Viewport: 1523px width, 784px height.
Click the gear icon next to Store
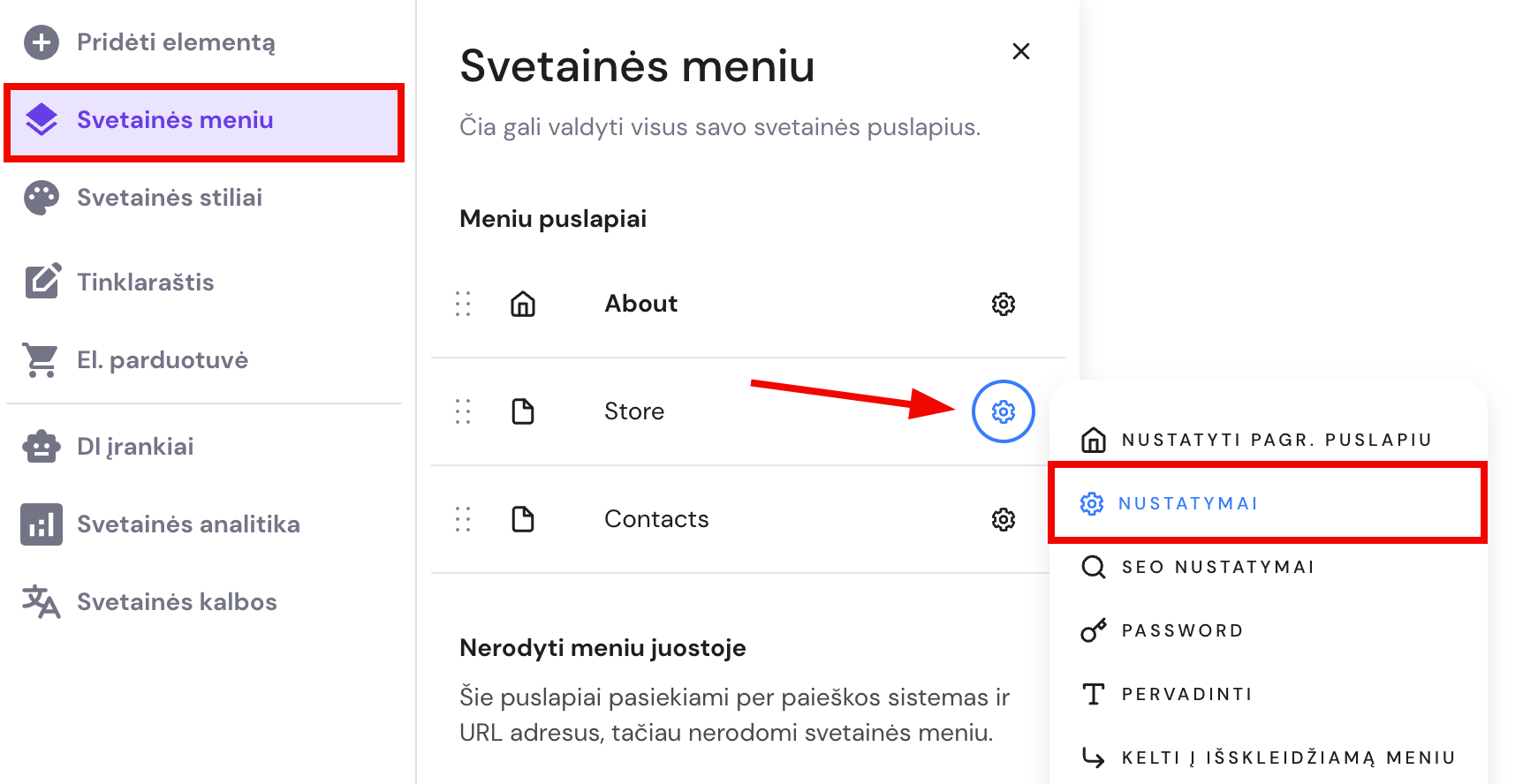tap(1003, 411)
